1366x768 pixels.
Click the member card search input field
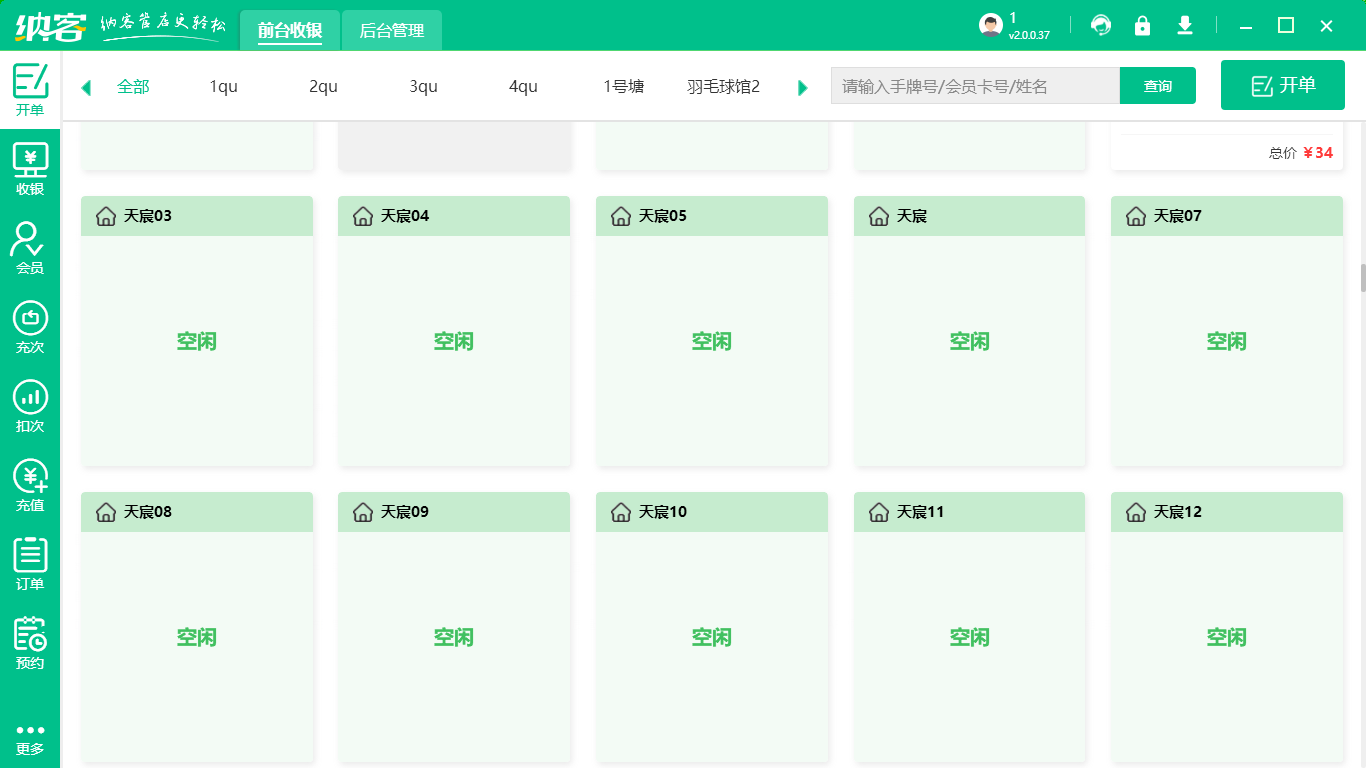[975, 86]
